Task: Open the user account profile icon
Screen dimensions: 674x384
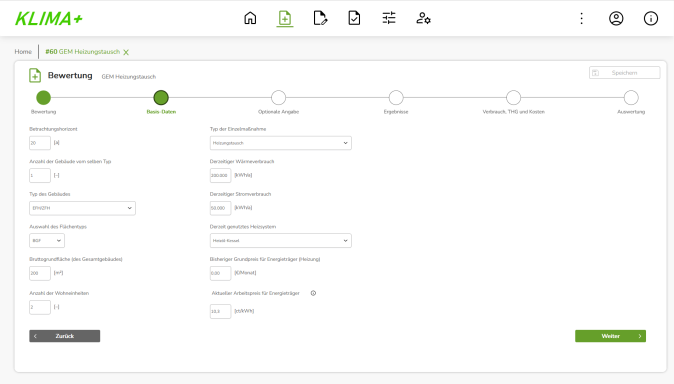Action: pos(616,18)
